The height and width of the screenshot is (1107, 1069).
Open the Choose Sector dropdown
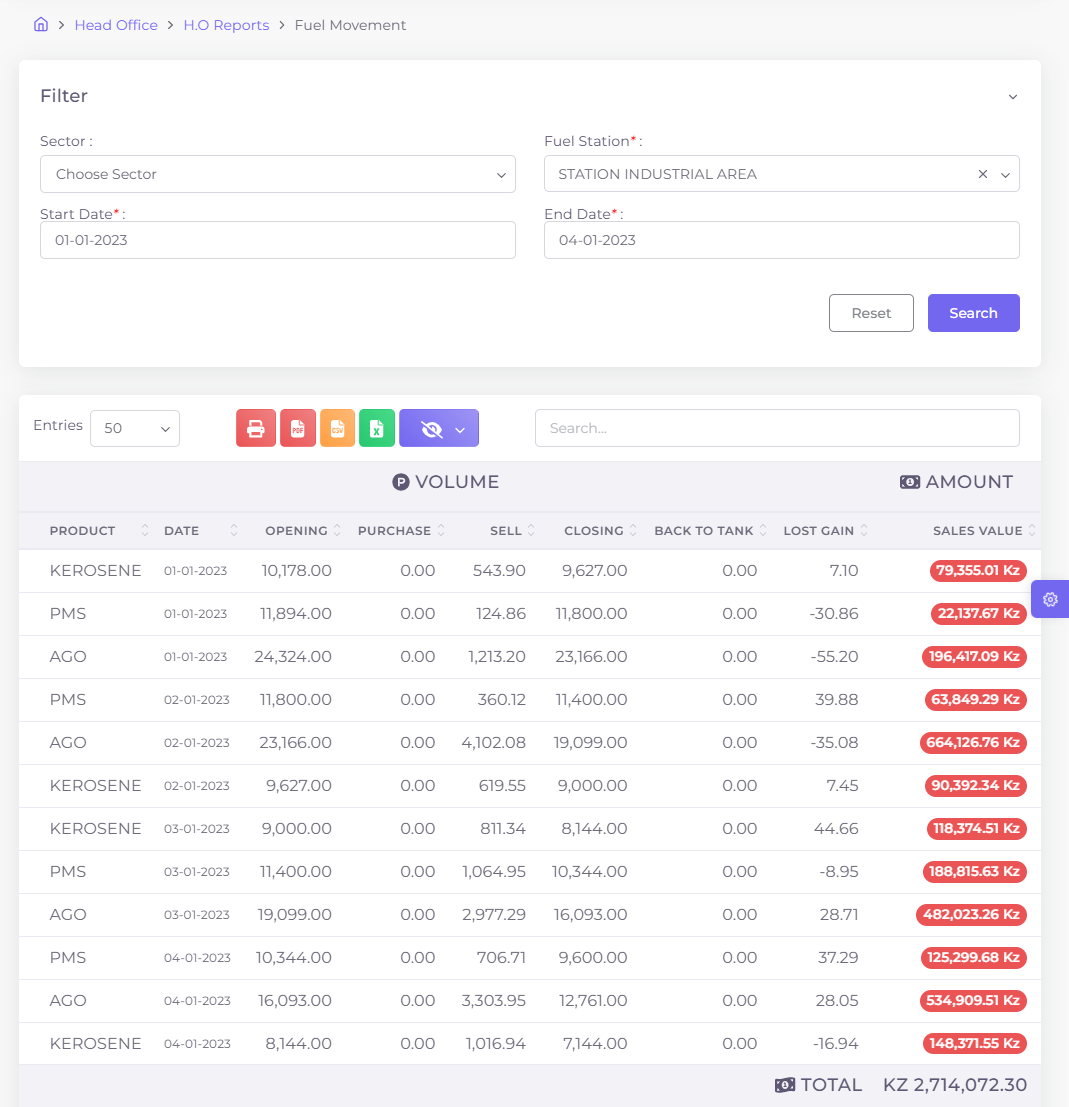click(x=277, y=174)
